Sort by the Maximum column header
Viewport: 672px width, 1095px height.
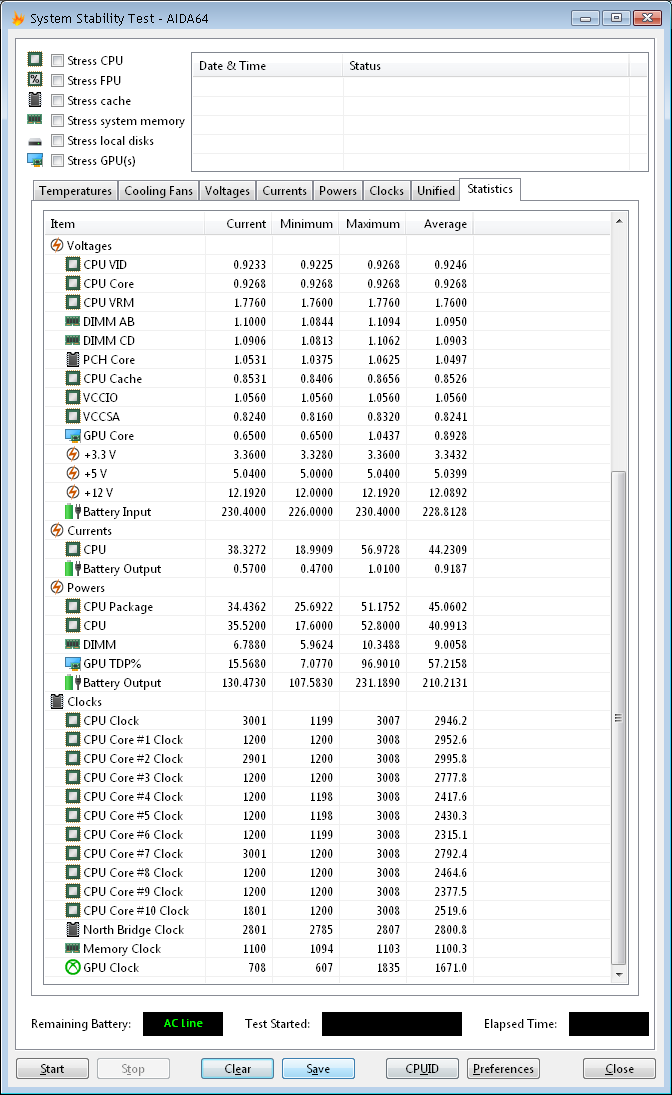372,224
